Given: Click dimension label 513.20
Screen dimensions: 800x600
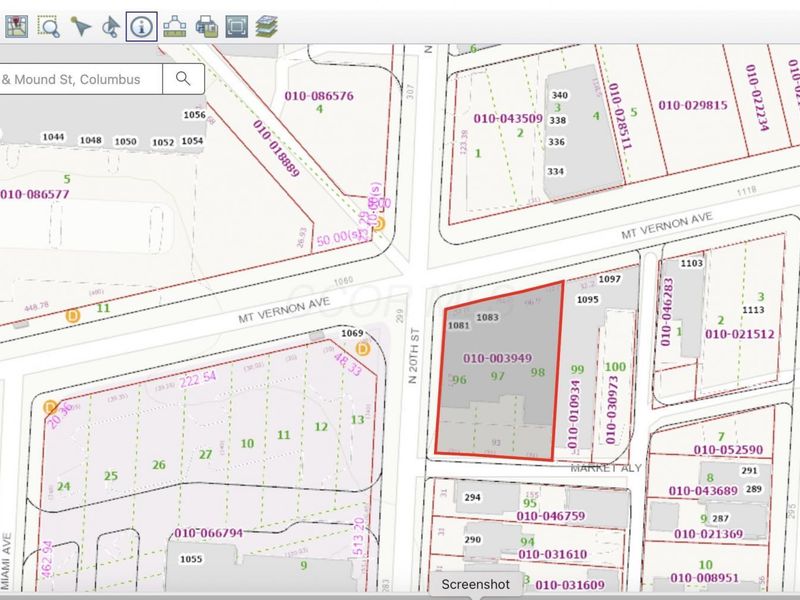Looking at the screenshot, I should click(359, 536).
